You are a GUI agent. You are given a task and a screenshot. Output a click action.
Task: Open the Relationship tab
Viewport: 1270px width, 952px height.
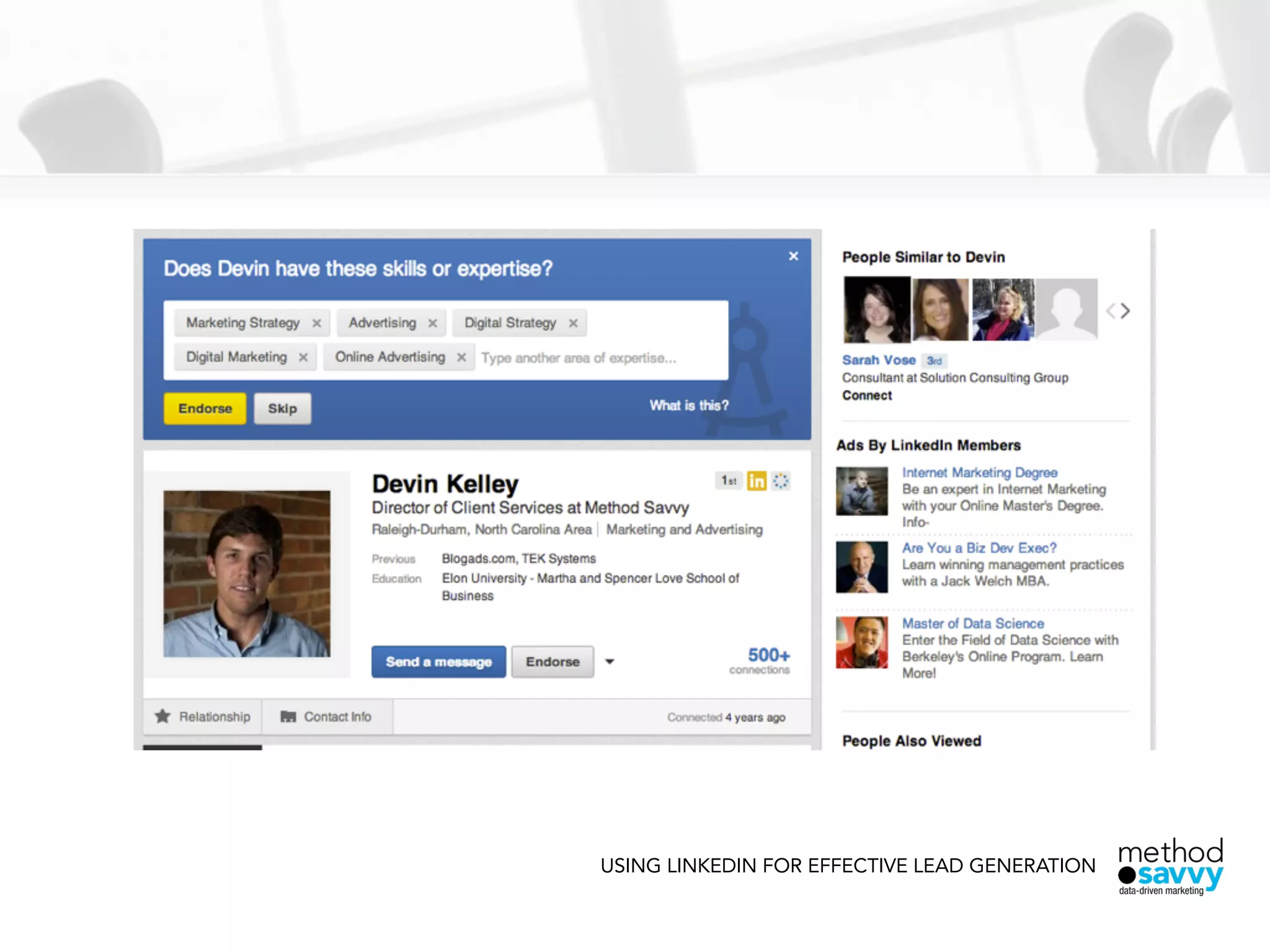(203, 716)
